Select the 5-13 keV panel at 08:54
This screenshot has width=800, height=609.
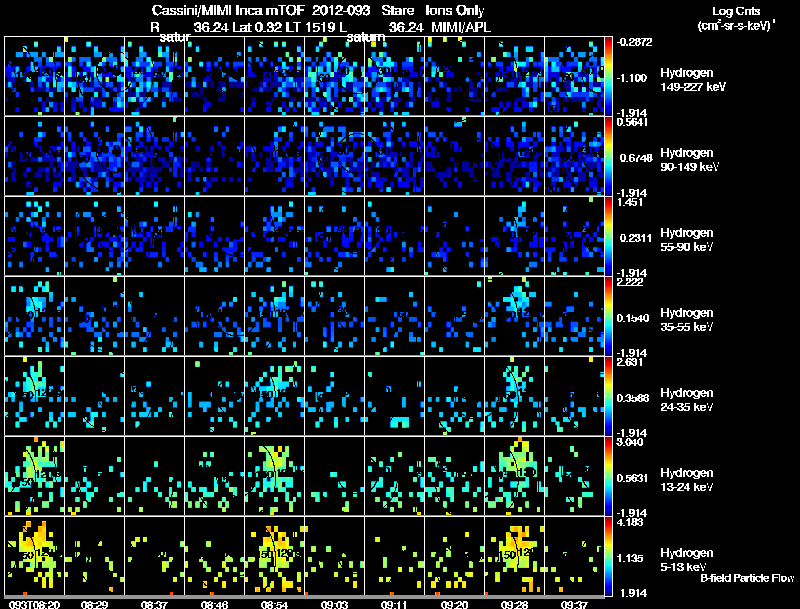tap(274, 556)
